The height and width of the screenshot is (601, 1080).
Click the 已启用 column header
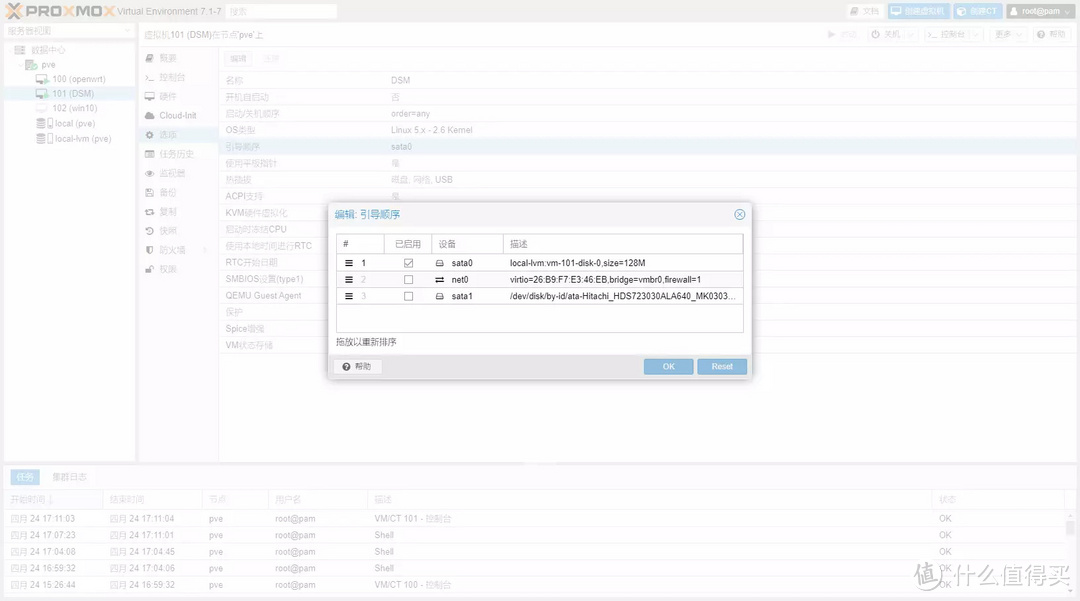tap(408, 244)
